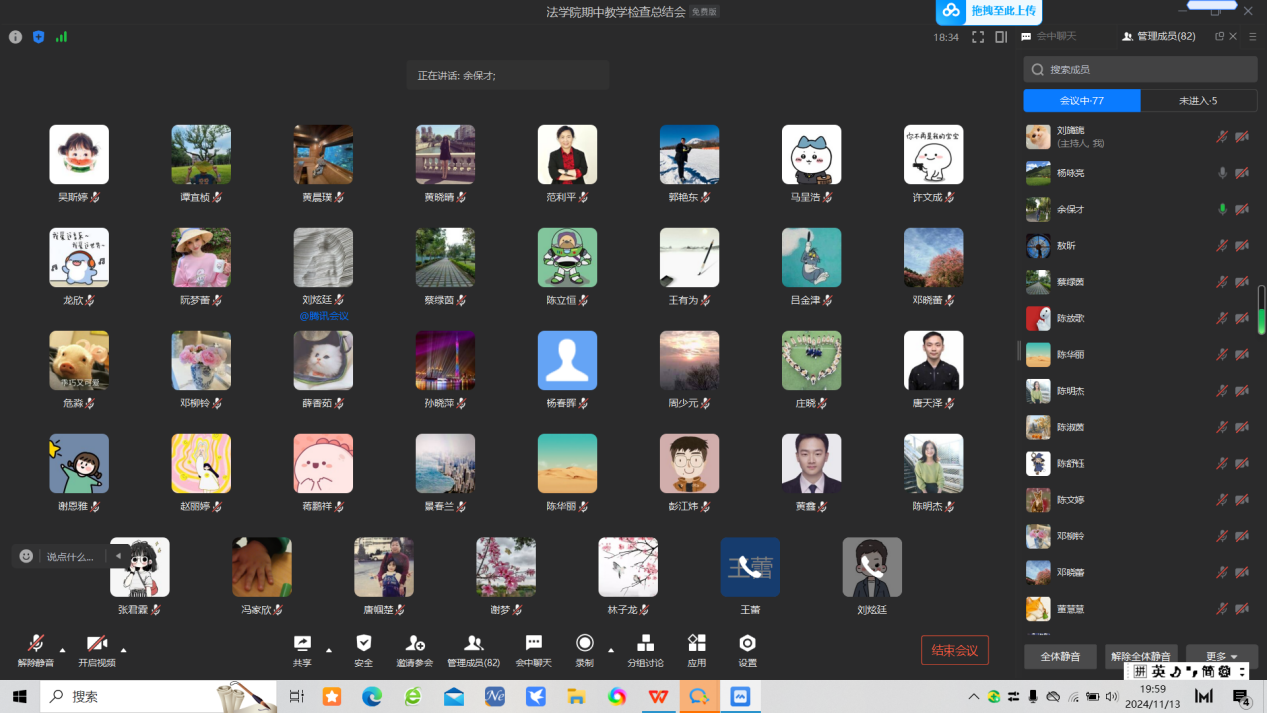Expand the 更多 dropdown in members panel
The height and width of the screenshot is (713, 1267).
pos(1221,657)
